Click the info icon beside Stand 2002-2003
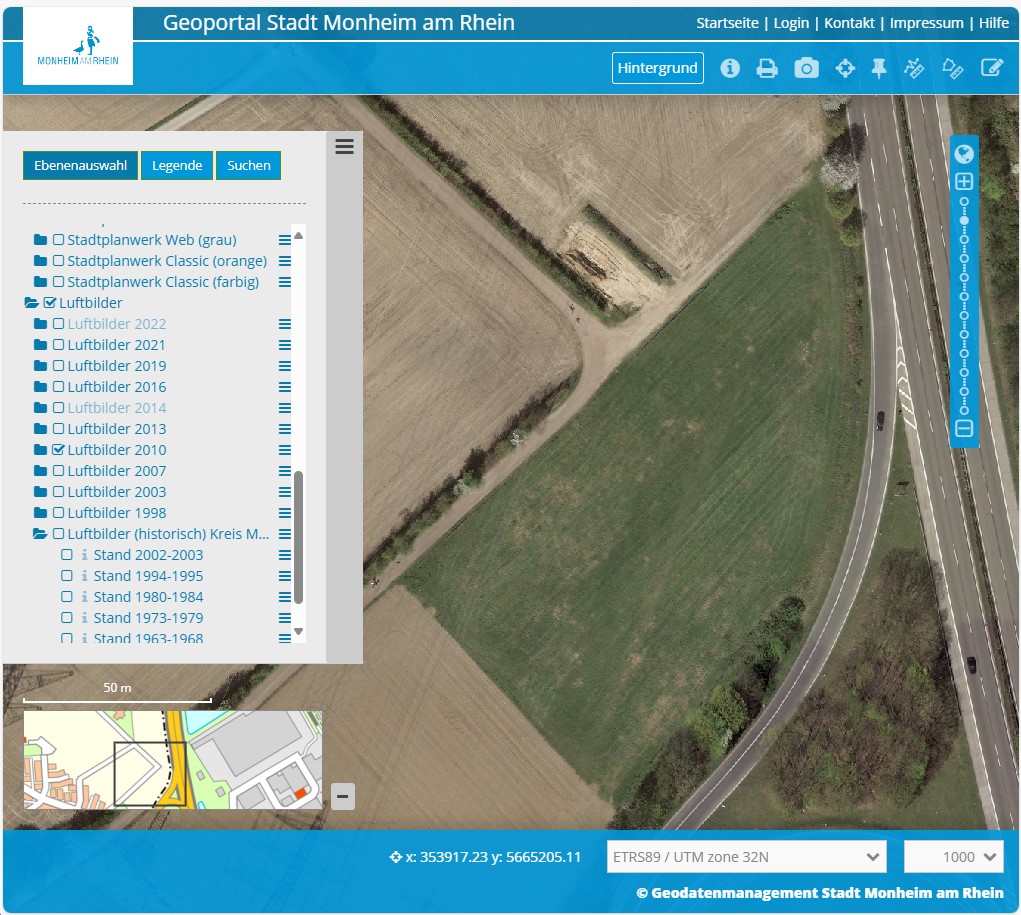The width and height of the screenshot is (1021, 915). pyautogui.click(x=85, y=555)
